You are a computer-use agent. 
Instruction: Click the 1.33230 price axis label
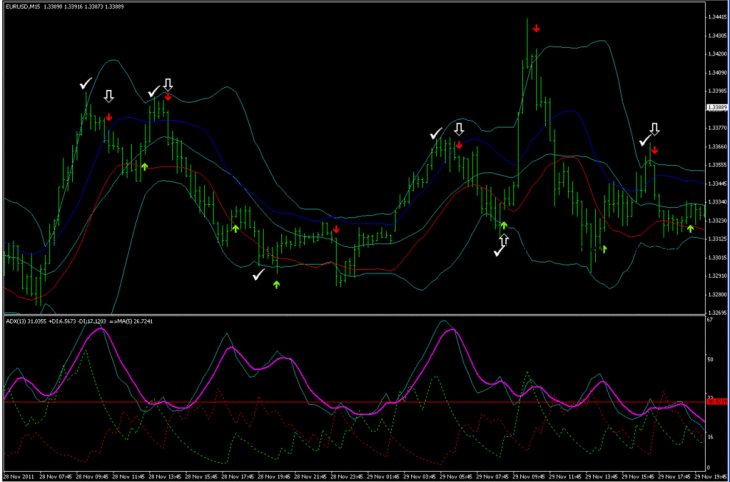pos(716,220)
